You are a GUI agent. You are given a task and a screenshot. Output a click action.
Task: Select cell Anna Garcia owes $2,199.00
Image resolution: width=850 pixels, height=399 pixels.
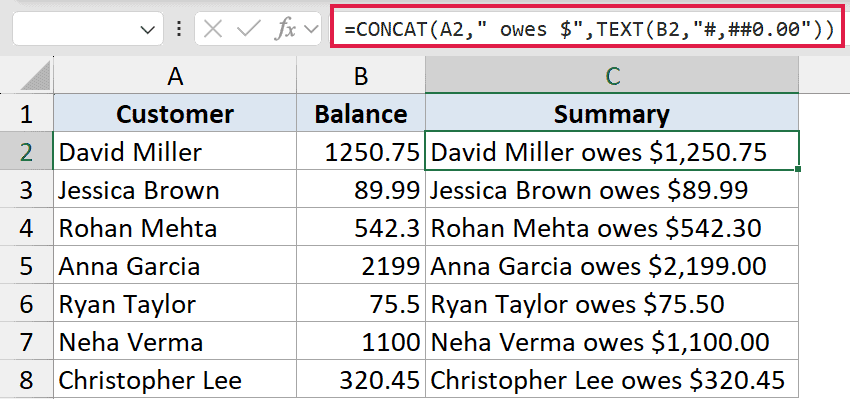[612, 266]
